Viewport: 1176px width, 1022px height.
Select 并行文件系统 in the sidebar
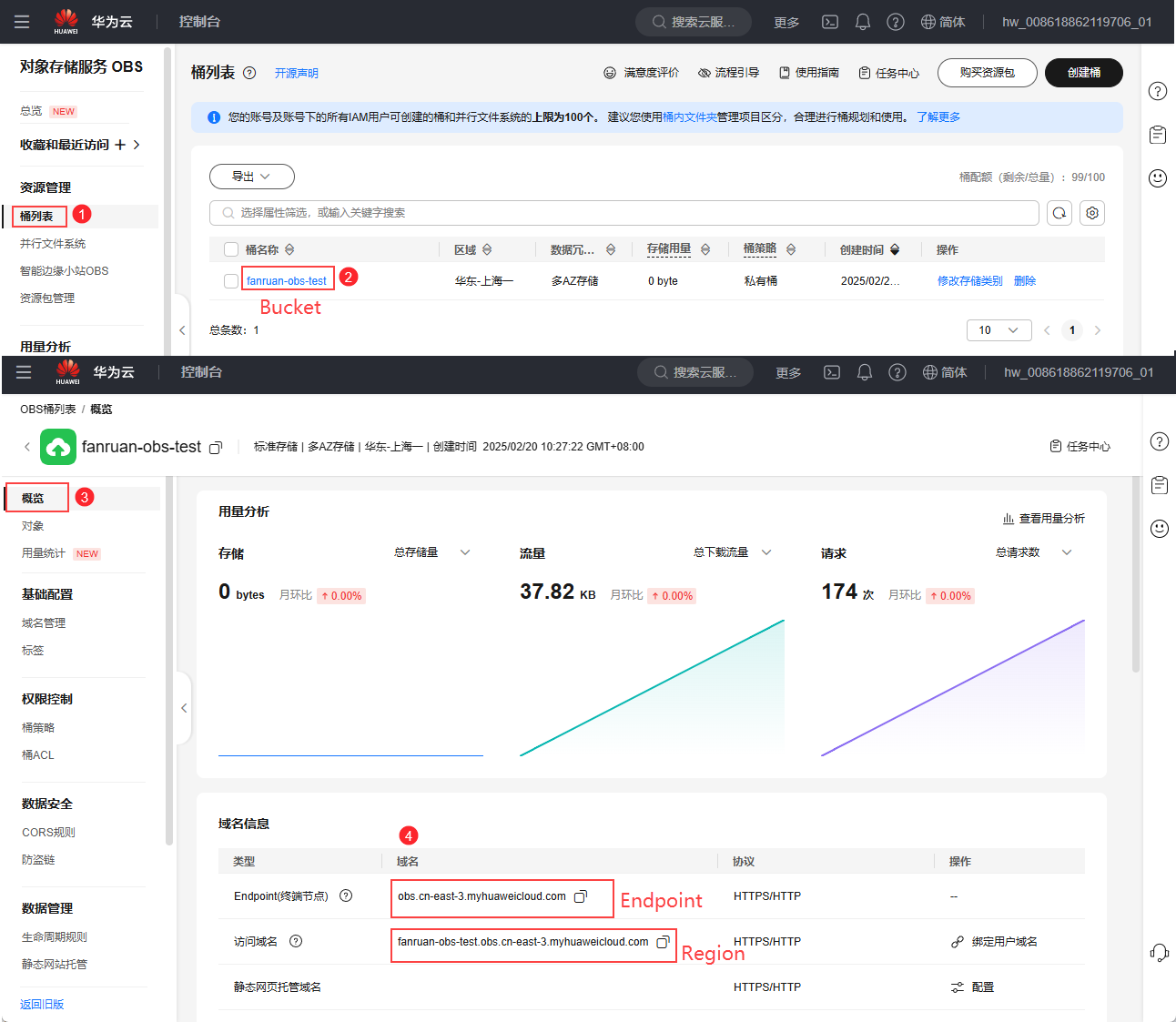pyautogui.click(x=53, y=244)
